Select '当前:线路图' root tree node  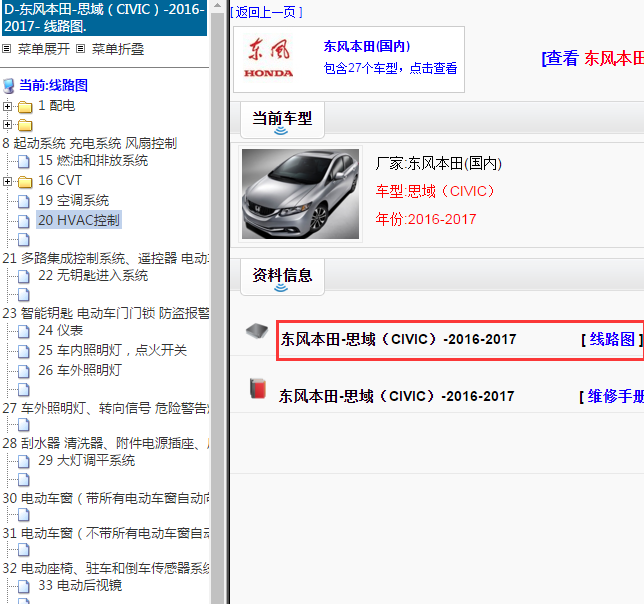[x=53, y=85]
